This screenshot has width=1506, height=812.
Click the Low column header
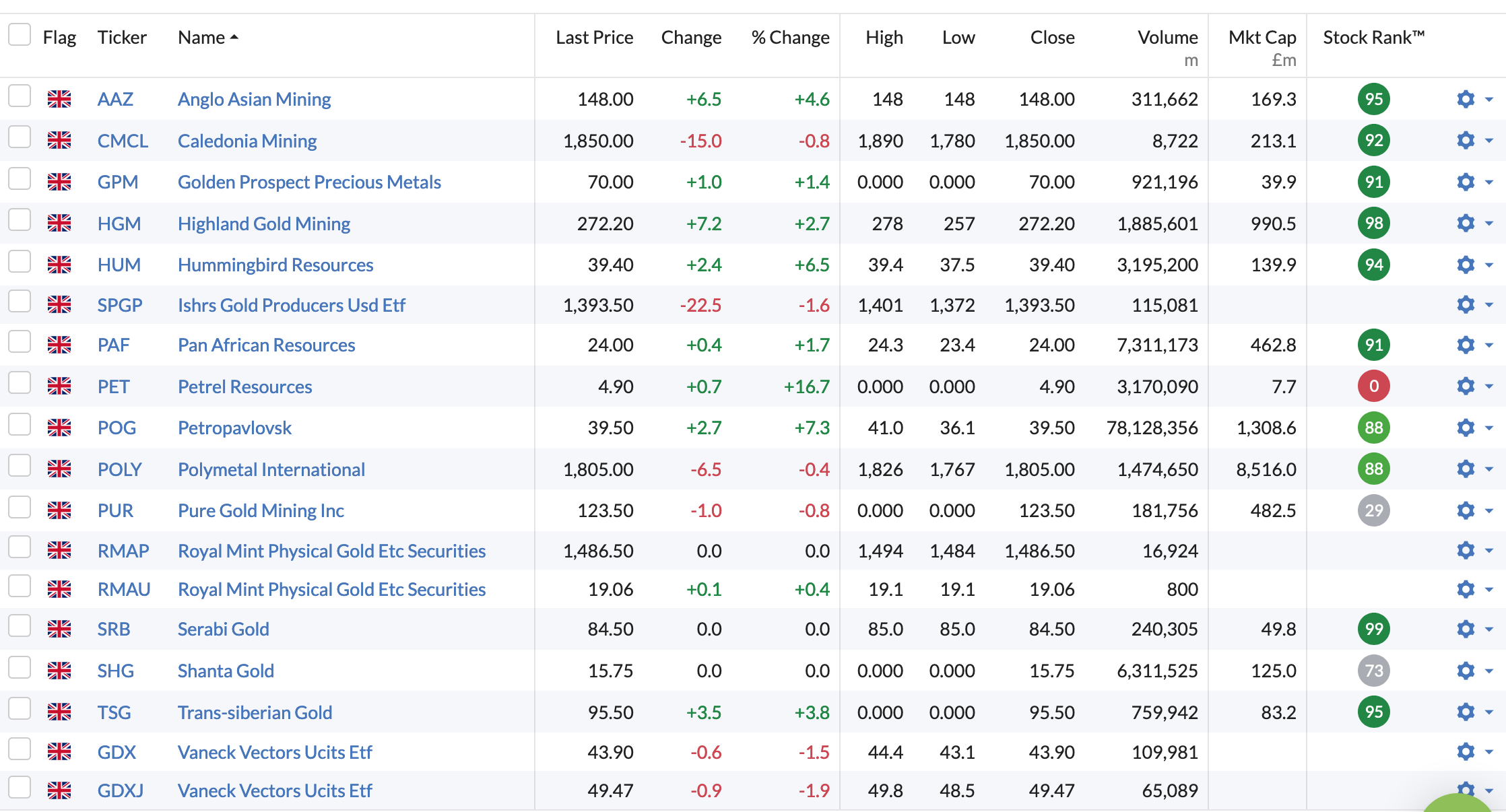click(958, 38)
